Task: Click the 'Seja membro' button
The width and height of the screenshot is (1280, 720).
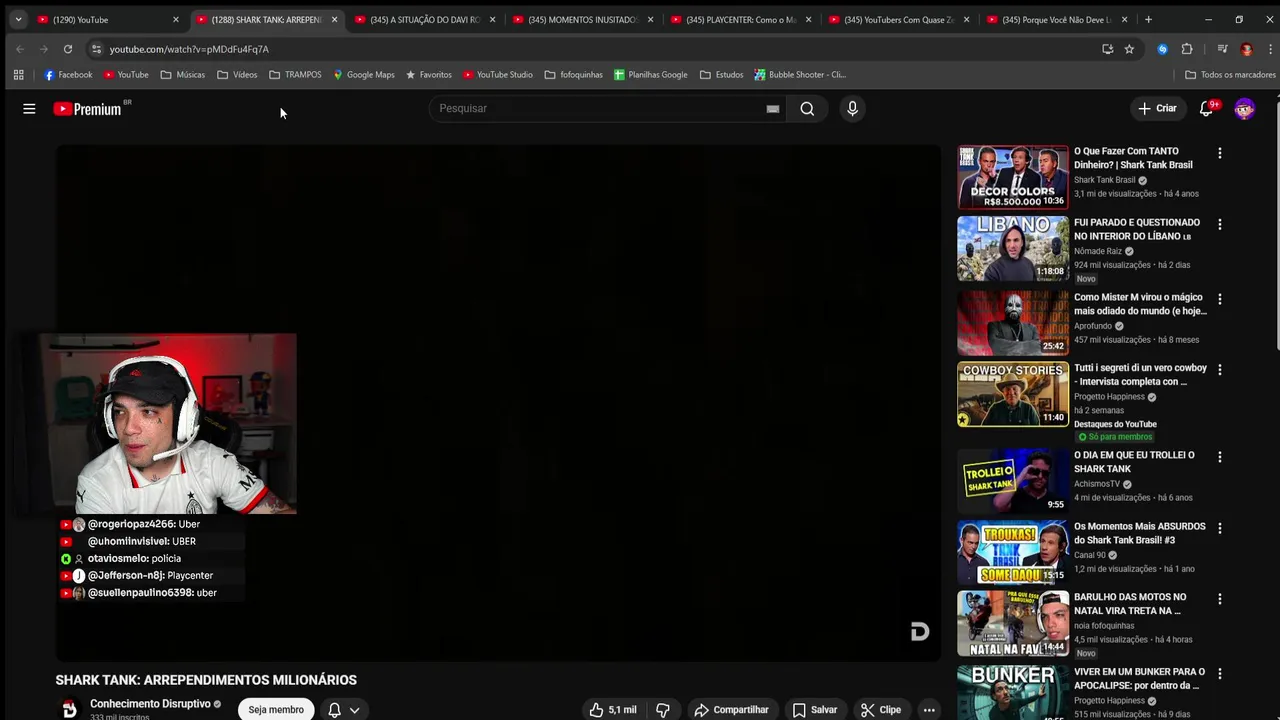Action: (x=276, y=709)
